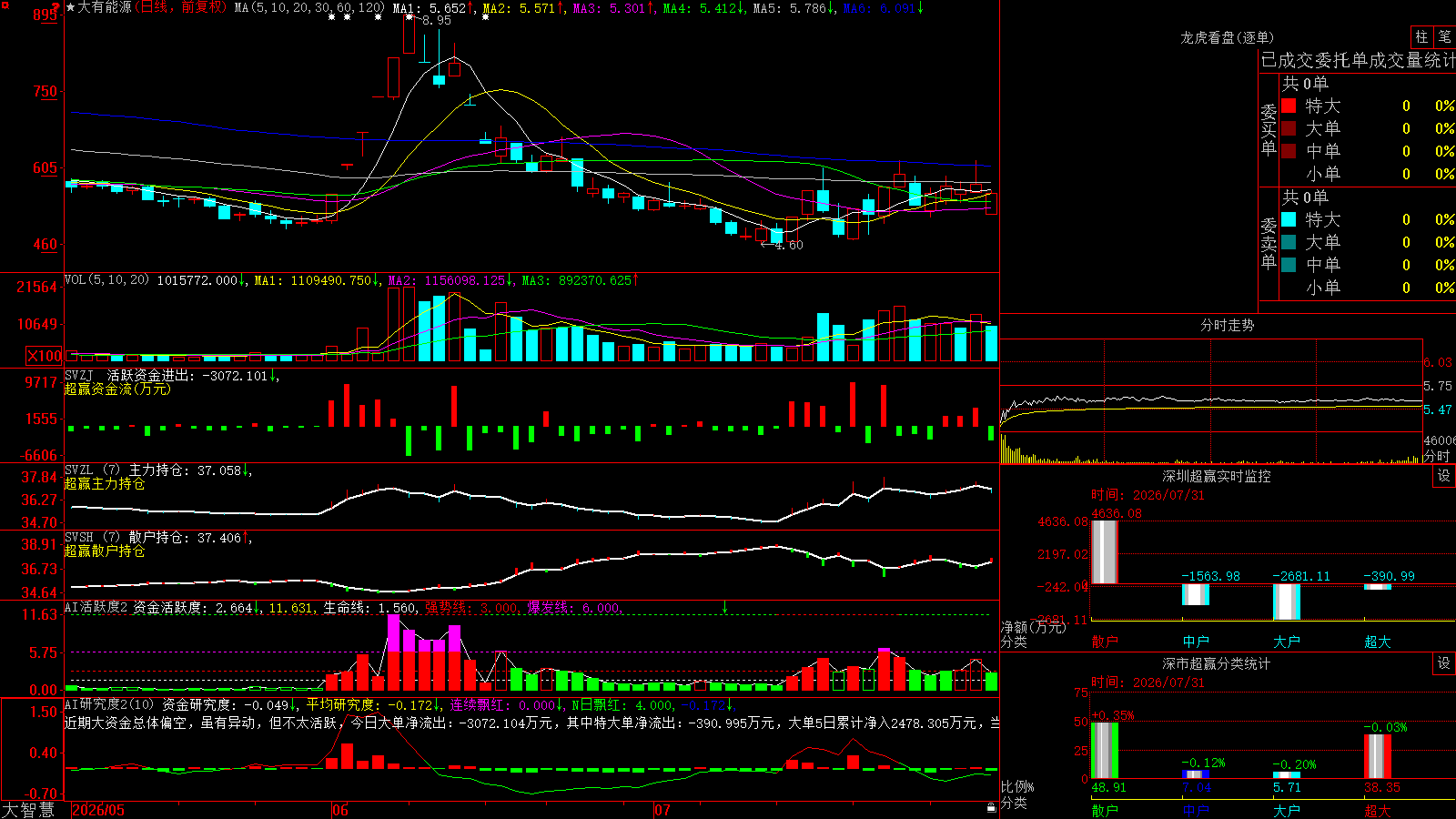Select the 委托单 tab

pyautogui.click(x=1340, y=60)
